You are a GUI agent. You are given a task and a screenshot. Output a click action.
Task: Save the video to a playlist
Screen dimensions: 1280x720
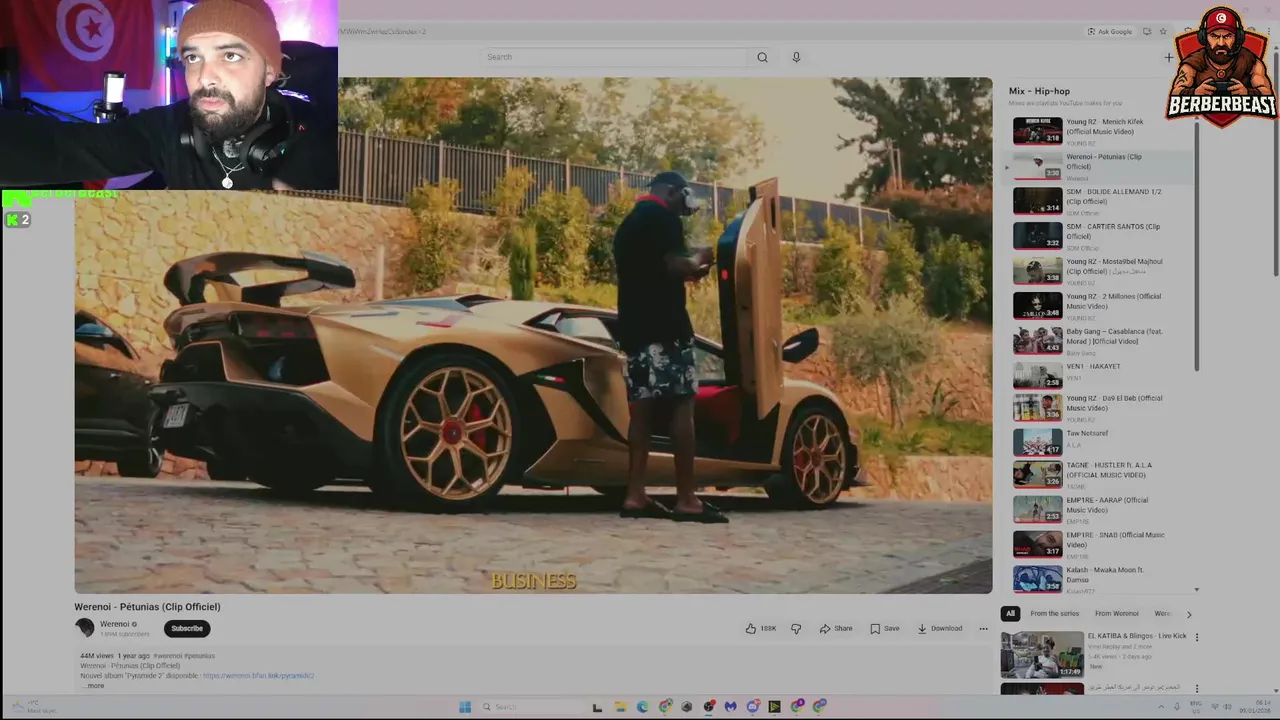[885, 628]
